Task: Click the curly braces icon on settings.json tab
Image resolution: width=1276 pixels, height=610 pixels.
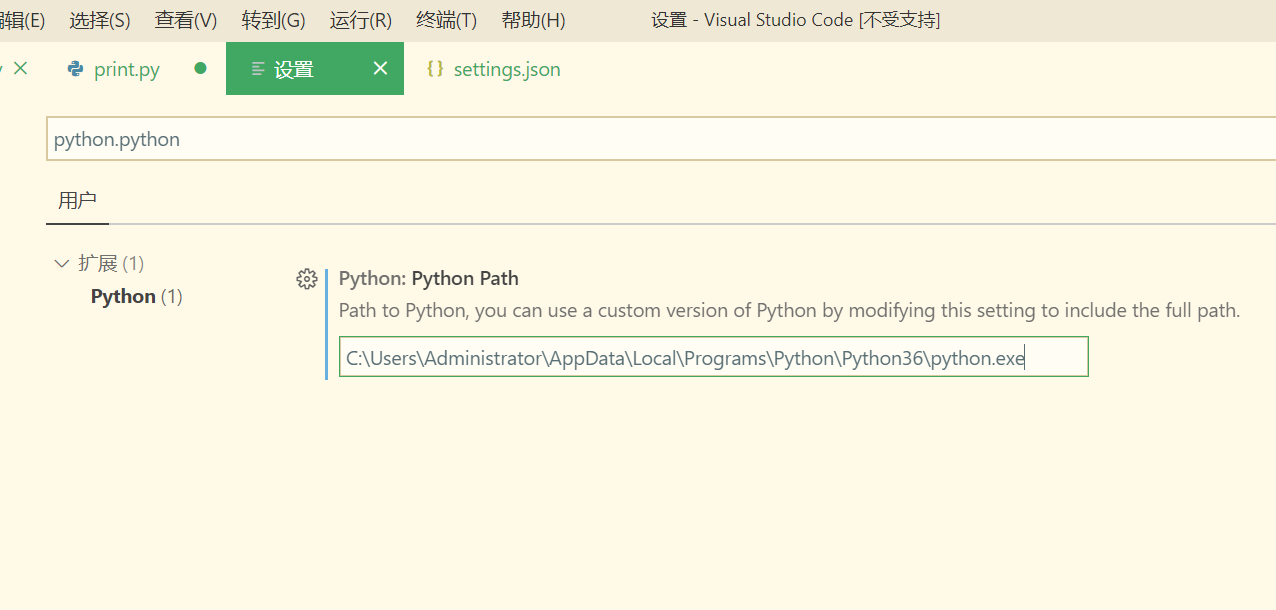Action: pos(435,68)
